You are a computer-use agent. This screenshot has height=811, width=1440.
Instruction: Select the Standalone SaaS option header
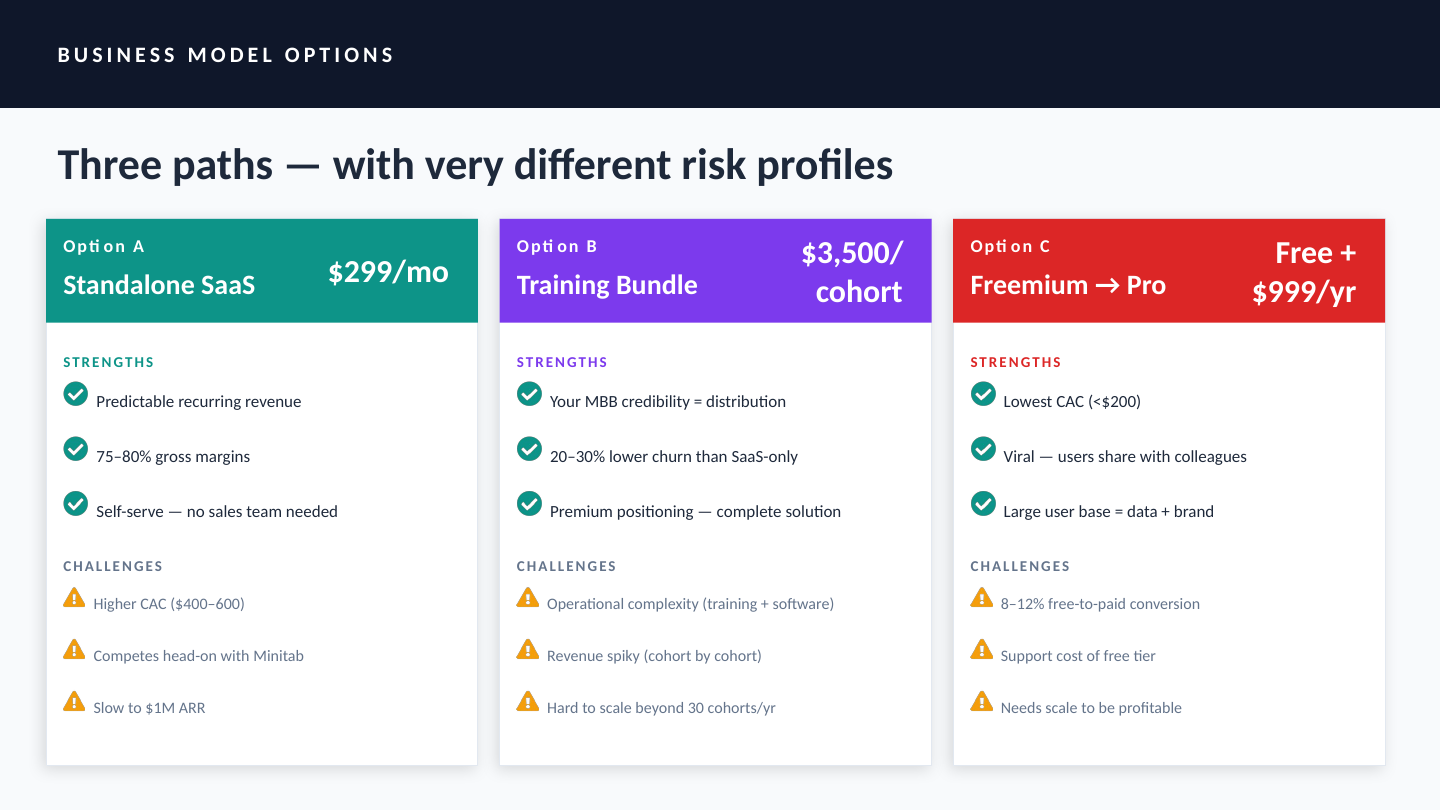(x=159, y=286)
